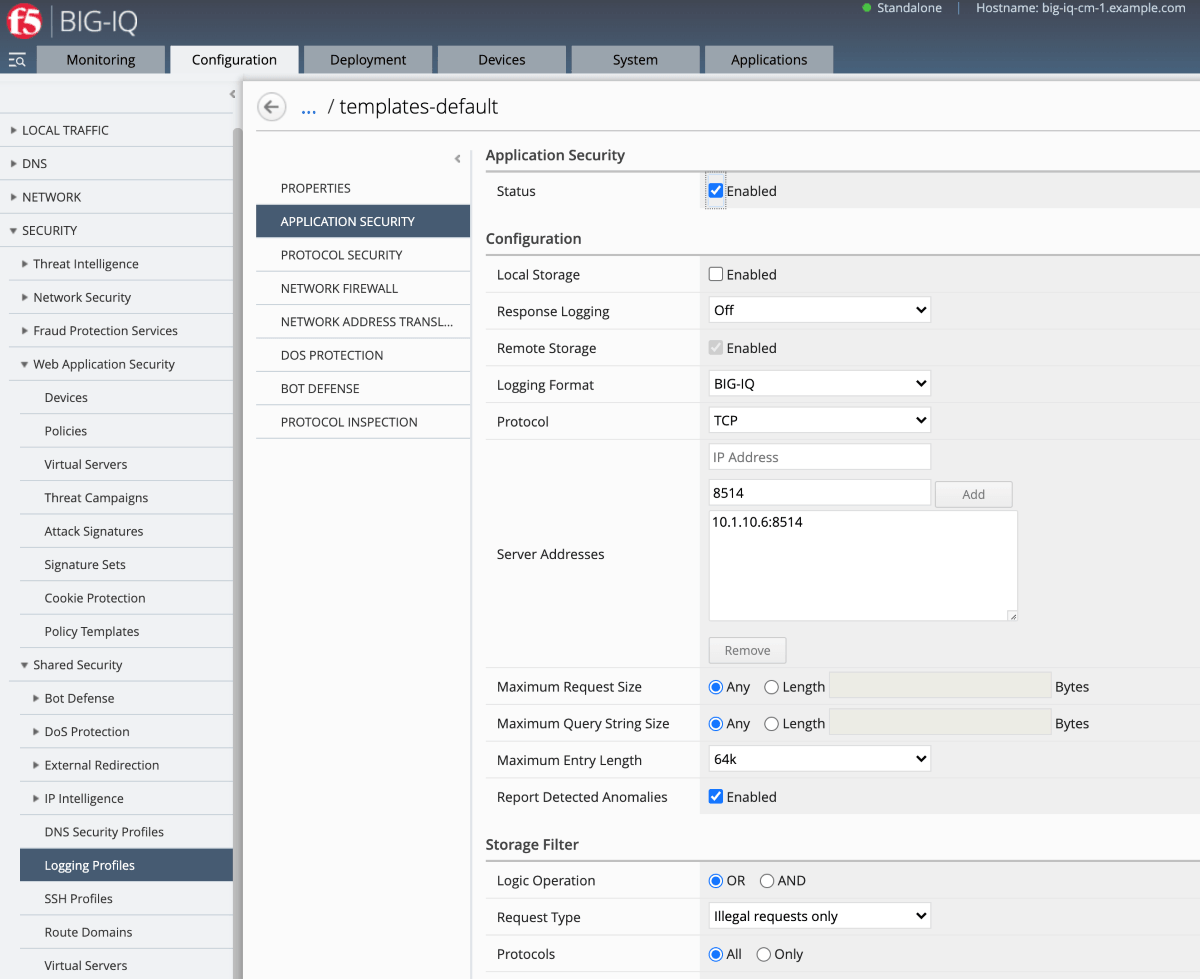This screenshot has height=979, width=1200.
Task: Switch to the Monitoring tab
Action: (x=100, y=60)
